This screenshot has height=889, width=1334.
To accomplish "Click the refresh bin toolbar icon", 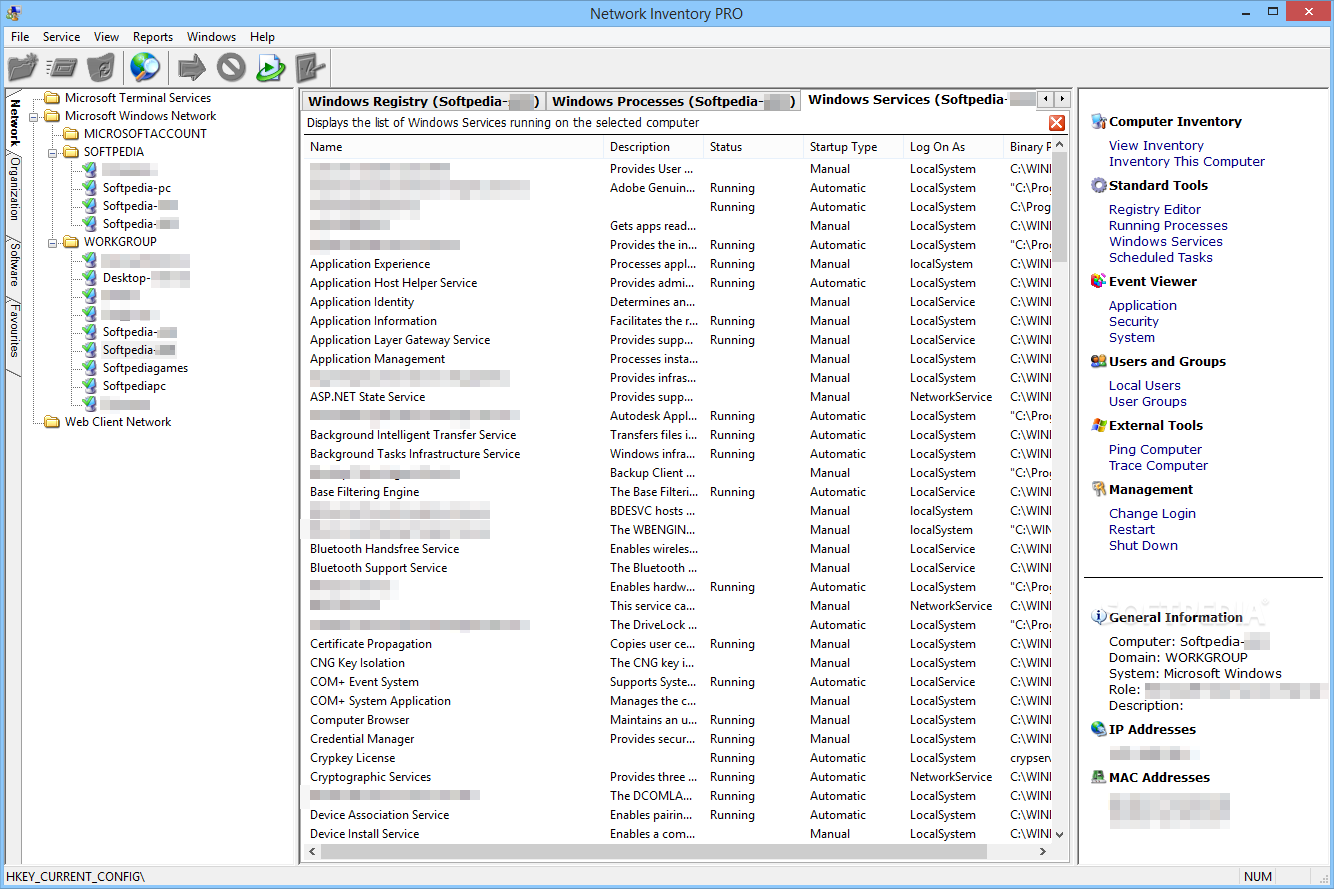I will click(x=100, y=68).
